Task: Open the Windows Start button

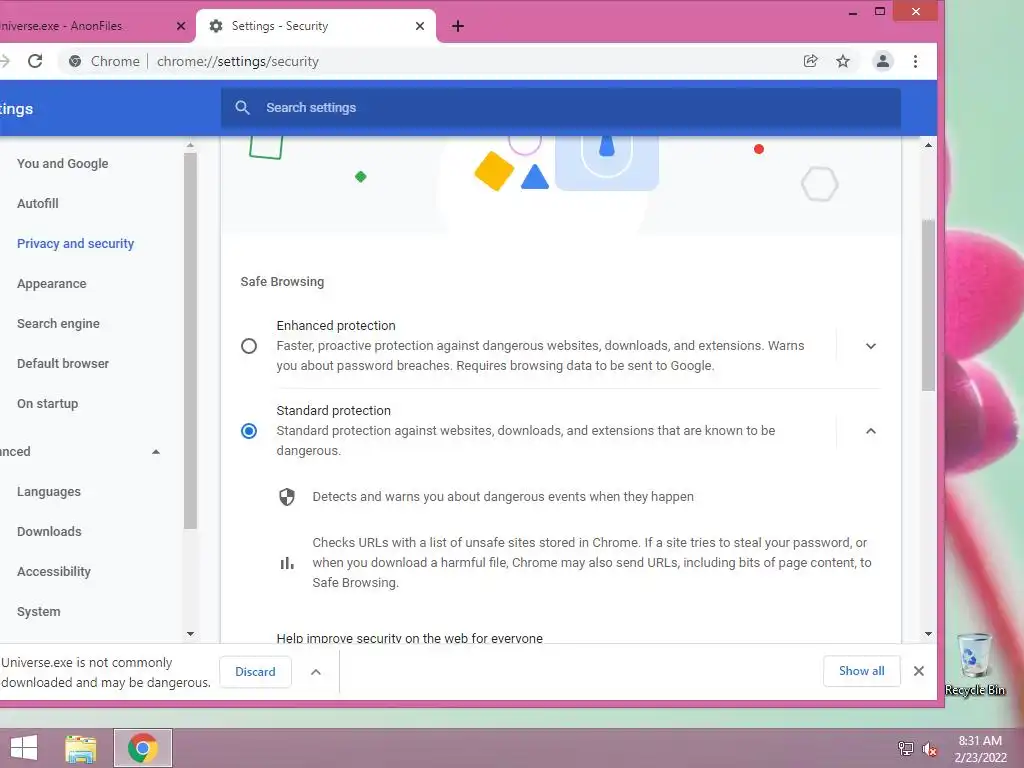Action: 24,748
